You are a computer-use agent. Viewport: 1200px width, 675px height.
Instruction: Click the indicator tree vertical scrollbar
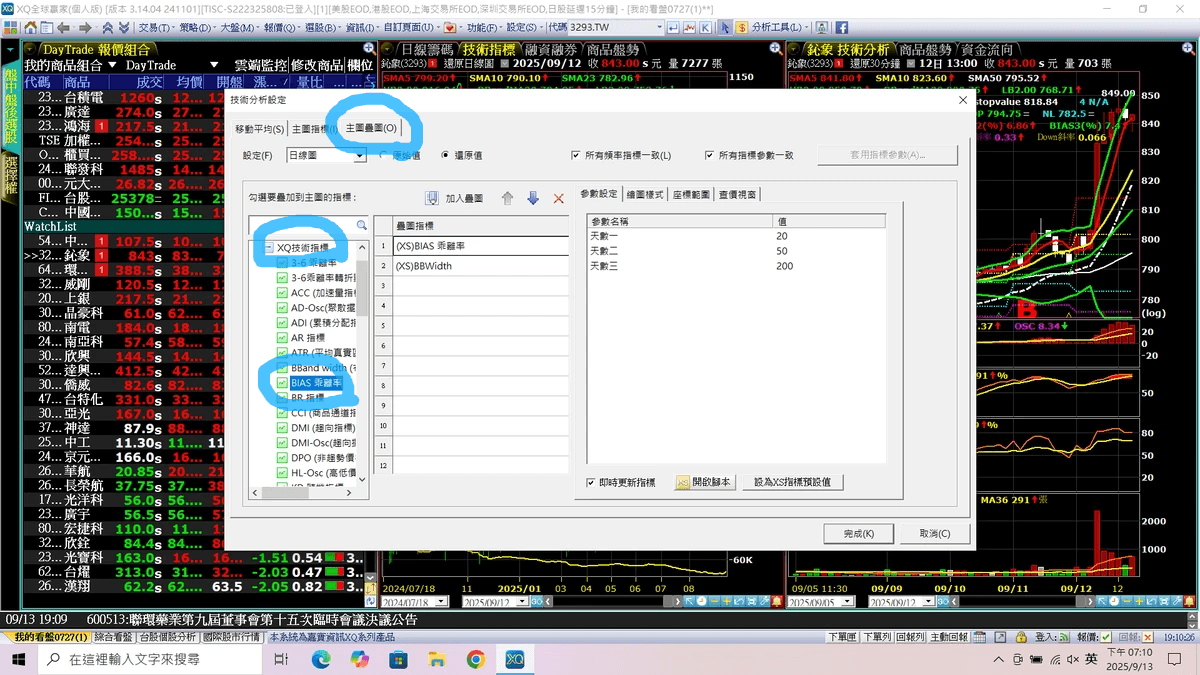[x=364, y=362]
